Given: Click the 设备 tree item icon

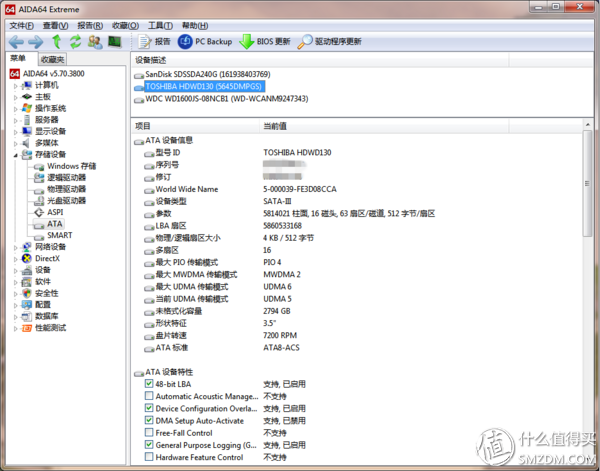Looking at the screenshot, I should (26, 270).
